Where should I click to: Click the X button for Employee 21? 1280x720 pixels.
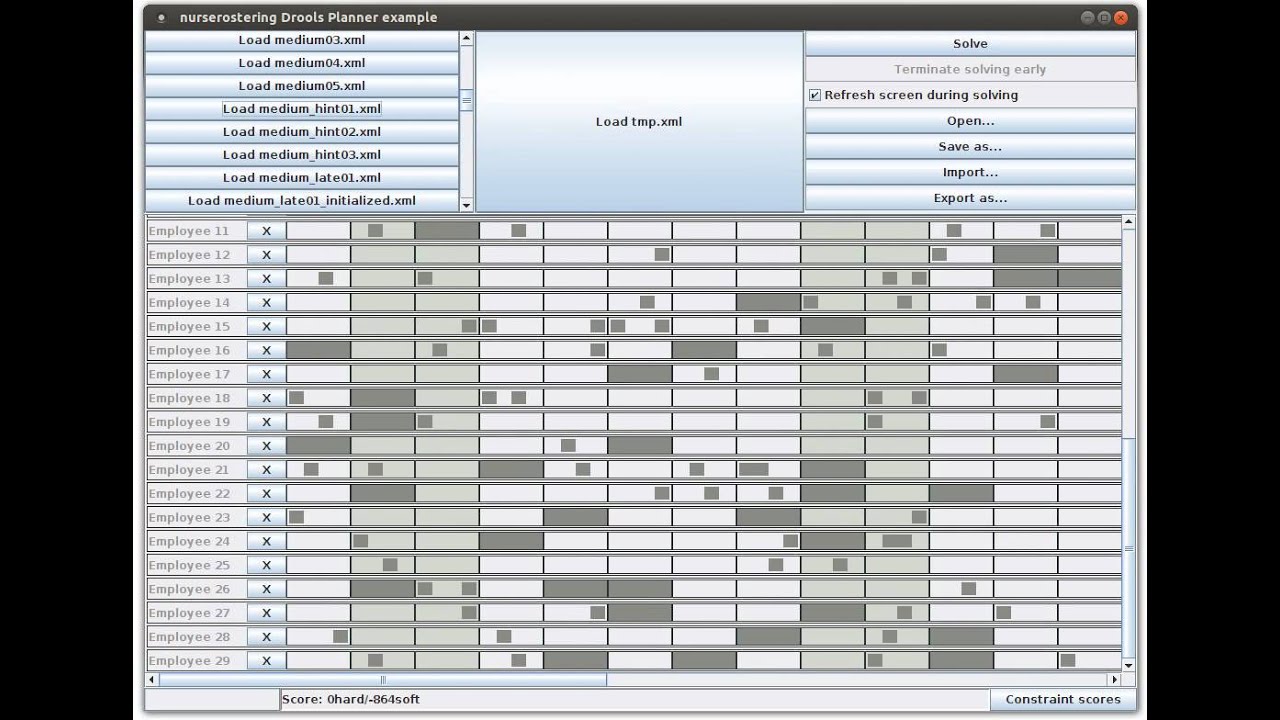[x=266, y=470]
